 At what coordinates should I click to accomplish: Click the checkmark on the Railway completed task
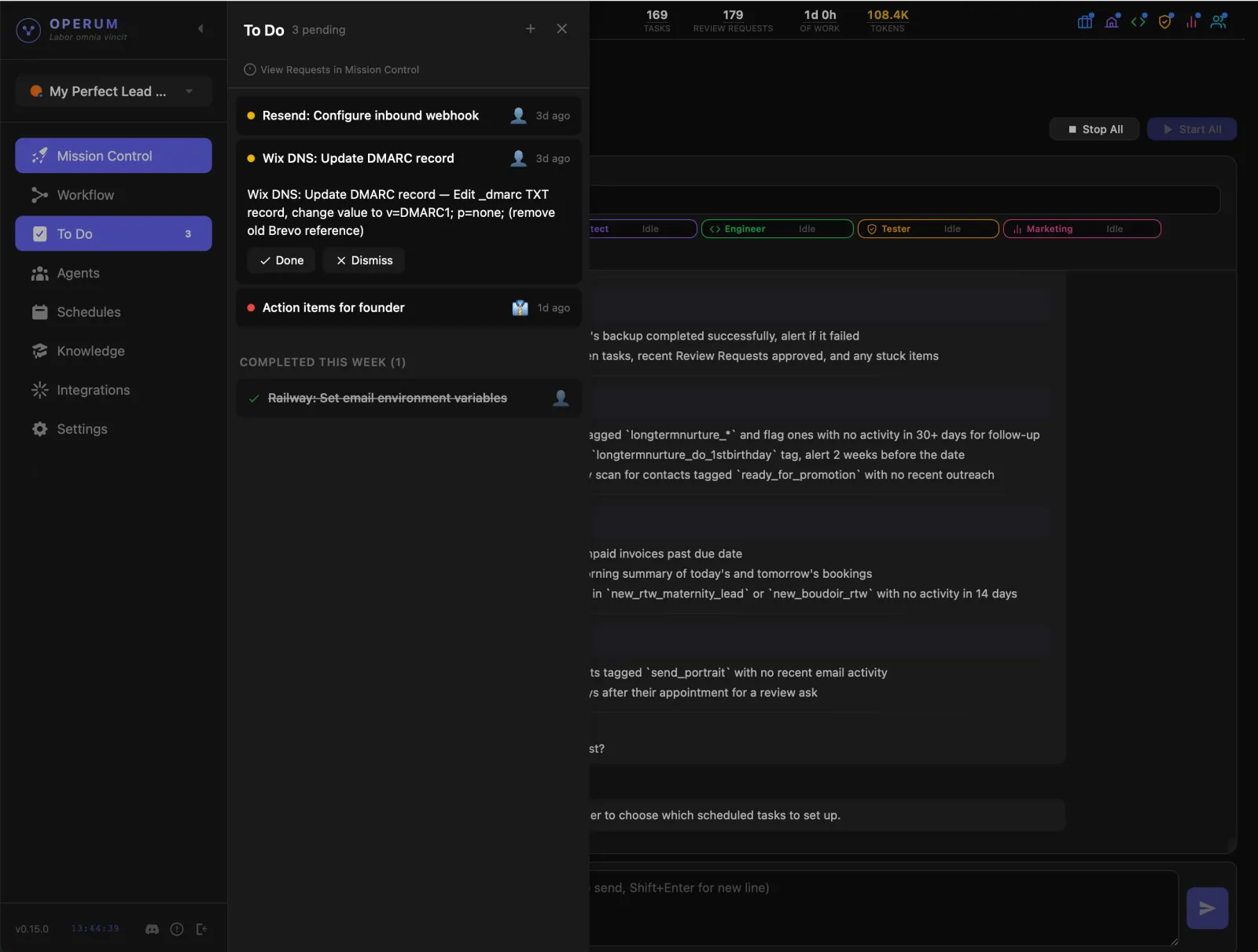253,399
